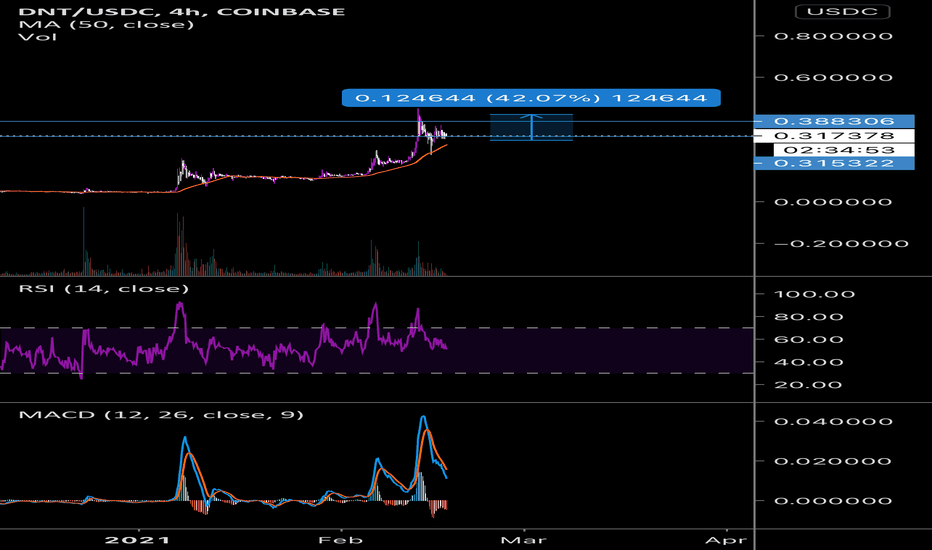Click the 40.00 RSI axis value
This screenshot has width=932, height=550.
[x=808, y=362]
